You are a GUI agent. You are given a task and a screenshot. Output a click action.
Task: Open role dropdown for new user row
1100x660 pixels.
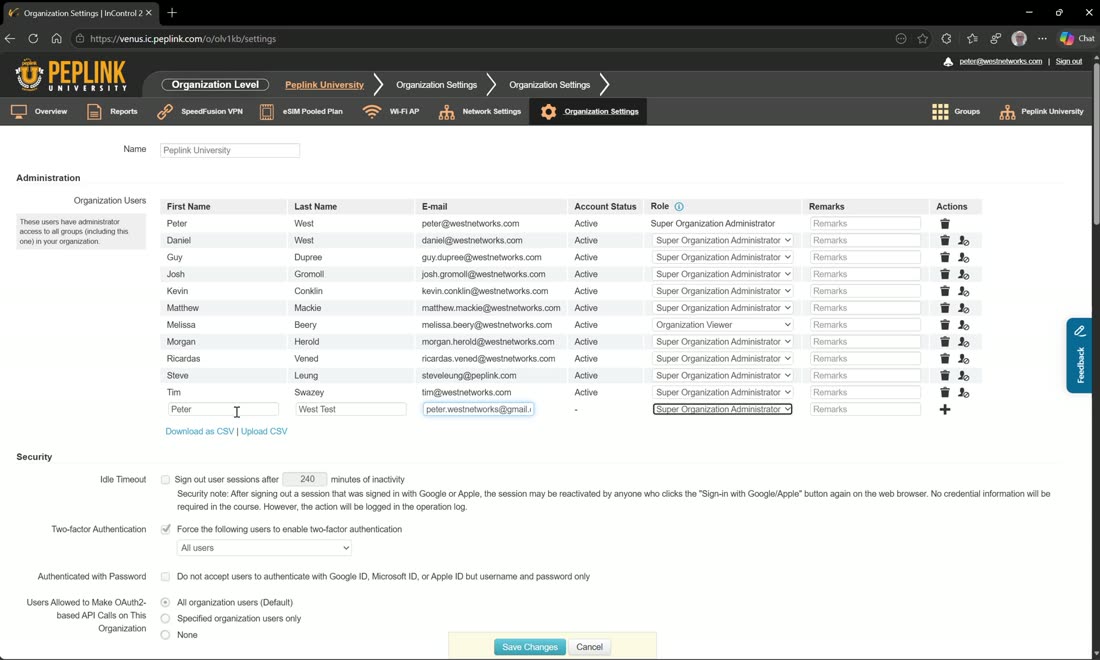coord(723,409)
